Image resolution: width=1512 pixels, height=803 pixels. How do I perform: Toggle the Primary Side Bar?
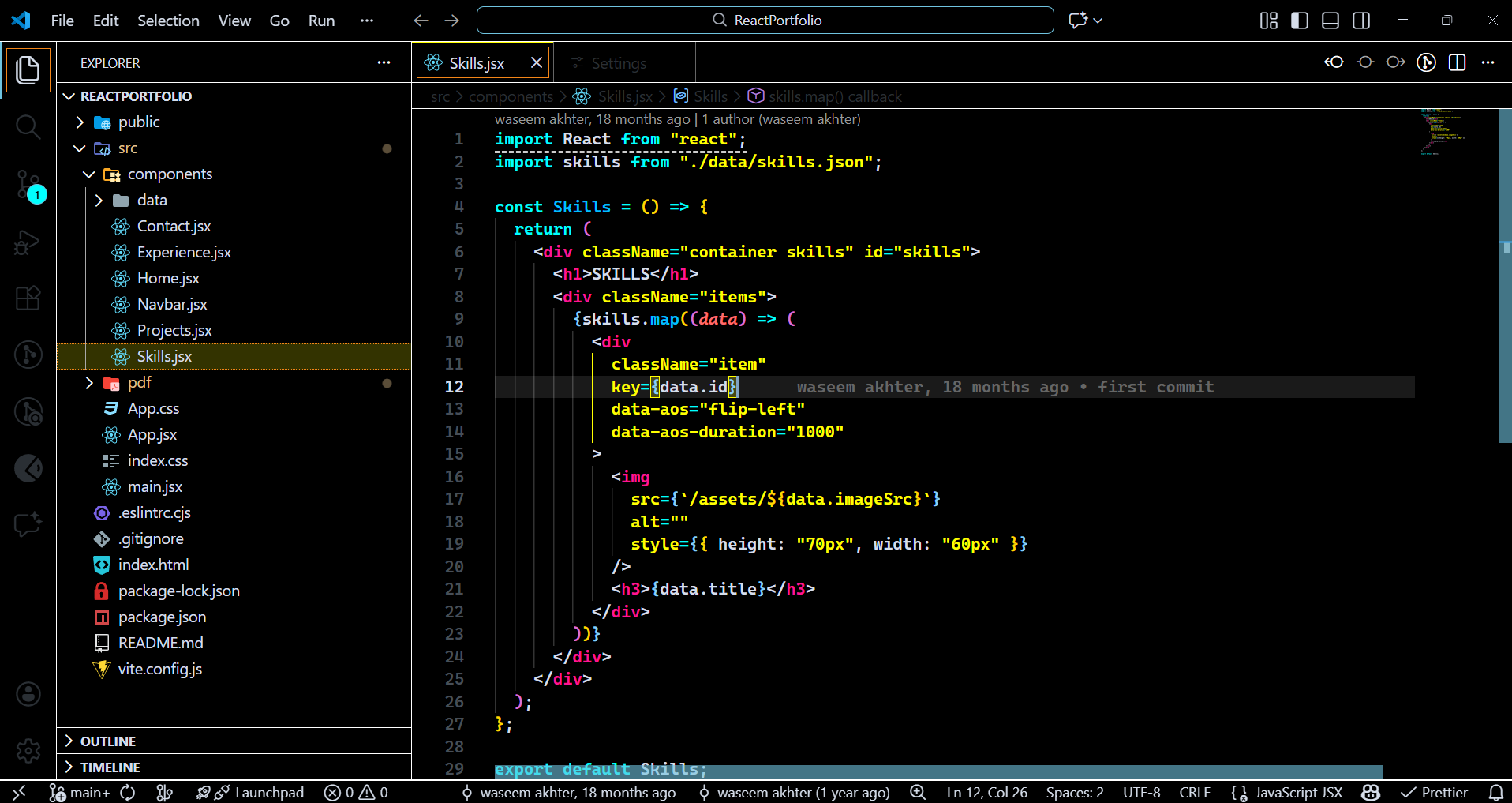(x=1300, y=21)
